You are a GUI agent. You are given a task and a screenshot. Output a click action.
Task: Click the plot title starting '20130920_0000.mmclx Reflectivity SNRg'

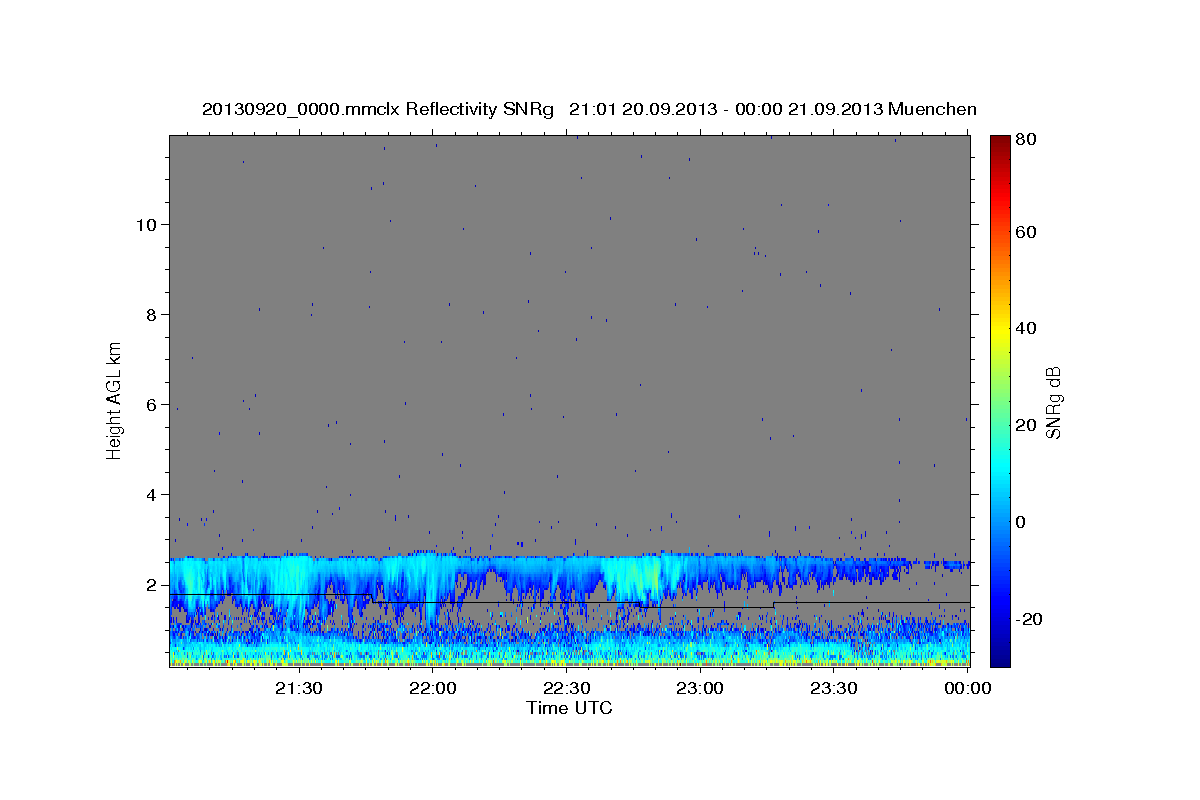(x=589, y=110)
